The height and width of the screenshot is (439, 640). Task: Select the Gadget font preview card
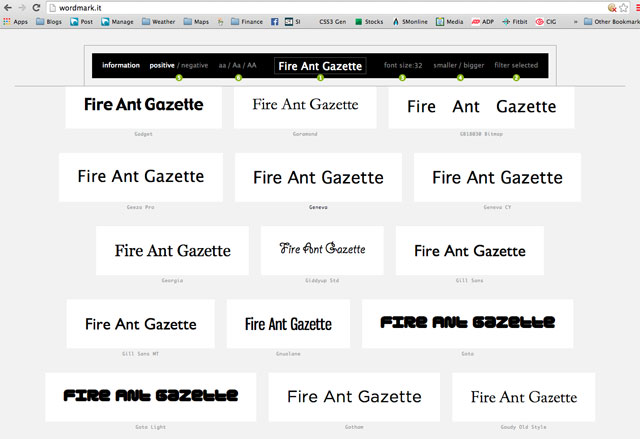[x=144, y=107]
